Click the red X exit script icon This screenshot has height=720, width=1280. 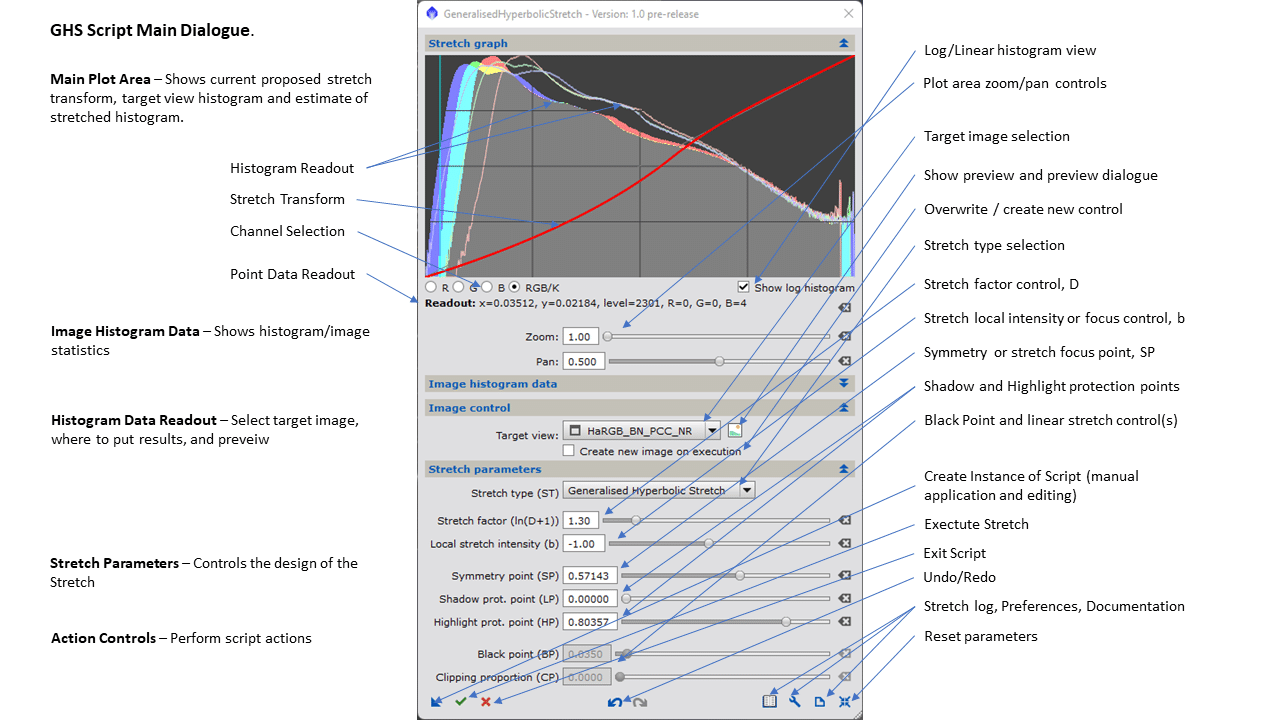486,702
